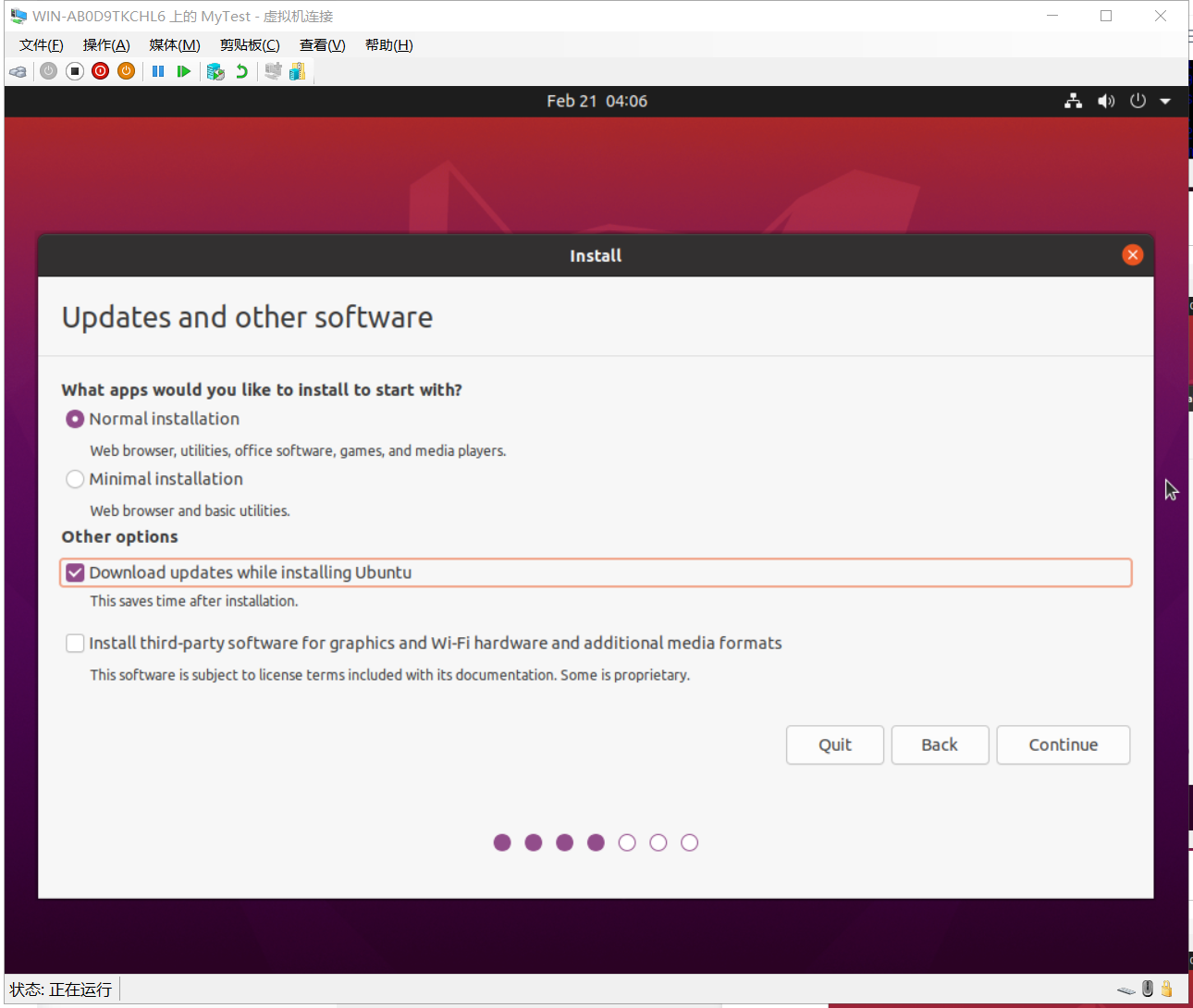The image size is (1193, 1008).
Task: Open the 帮助(H) menu
Action: tap(389, 45)
